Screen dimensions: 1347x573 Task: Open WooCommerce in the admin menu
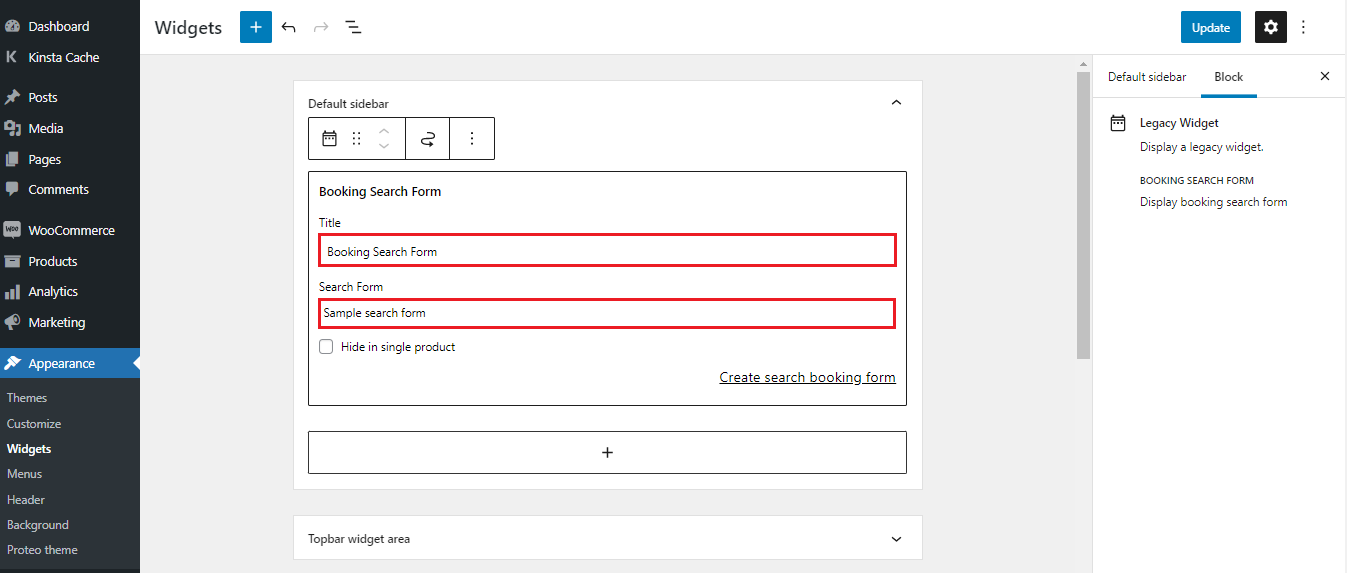click(71, 230)
